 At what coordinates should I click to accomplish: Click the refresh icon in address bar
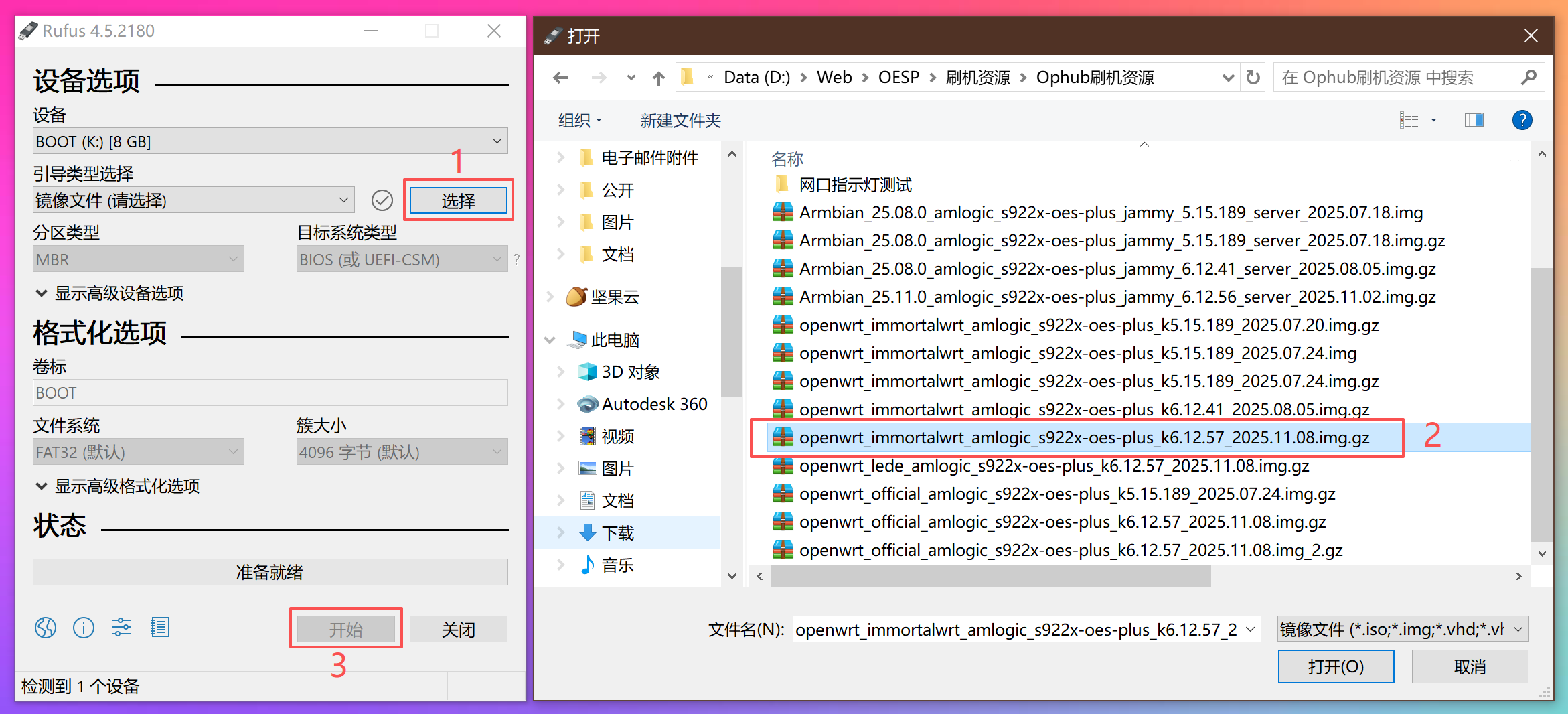pos(1253,77)
